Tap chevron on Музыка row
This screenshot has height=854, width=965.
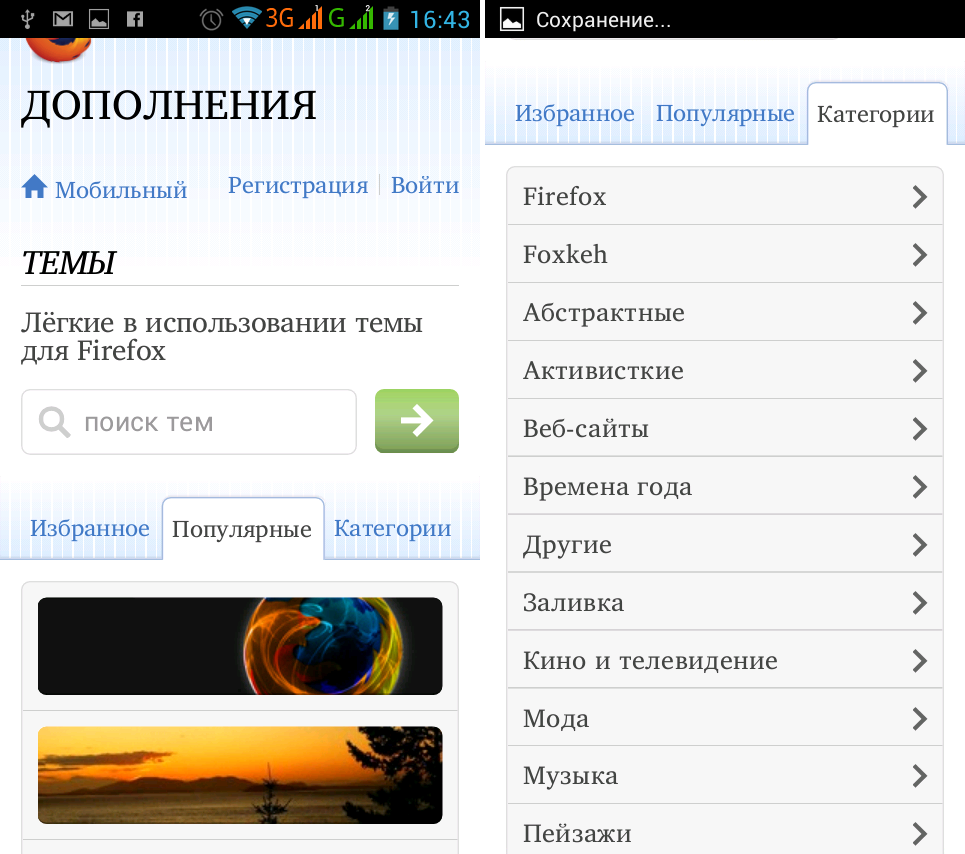pyautogui.click(x=919, y=776)
